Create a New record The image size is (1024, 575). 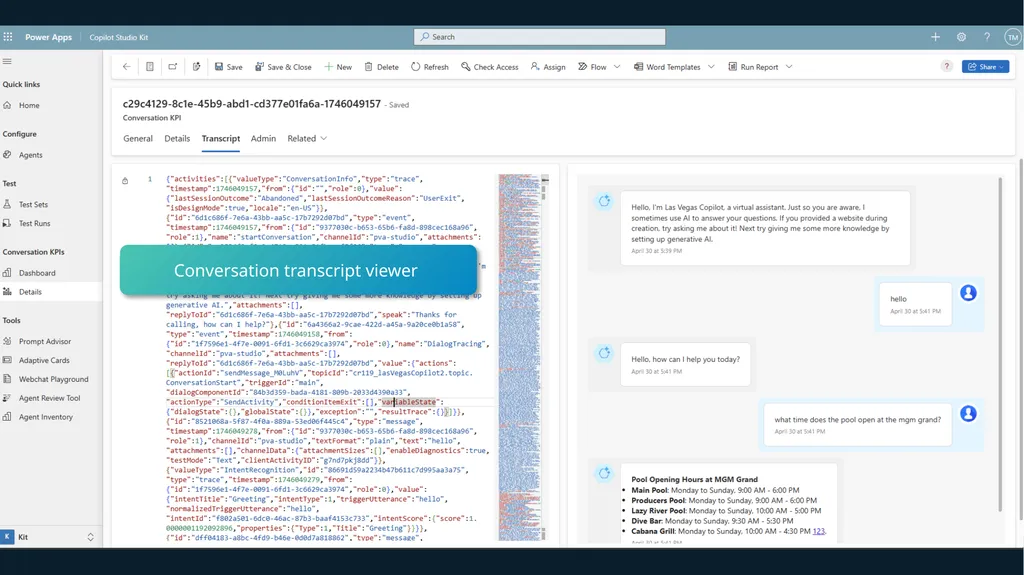coord(338,67)
